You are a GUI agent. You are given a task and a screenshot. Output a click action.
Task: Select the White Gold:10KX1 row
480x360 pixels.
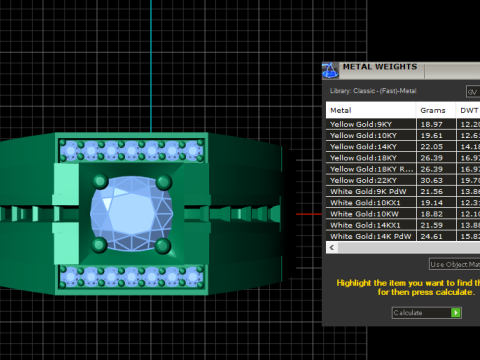coord(403,203)
